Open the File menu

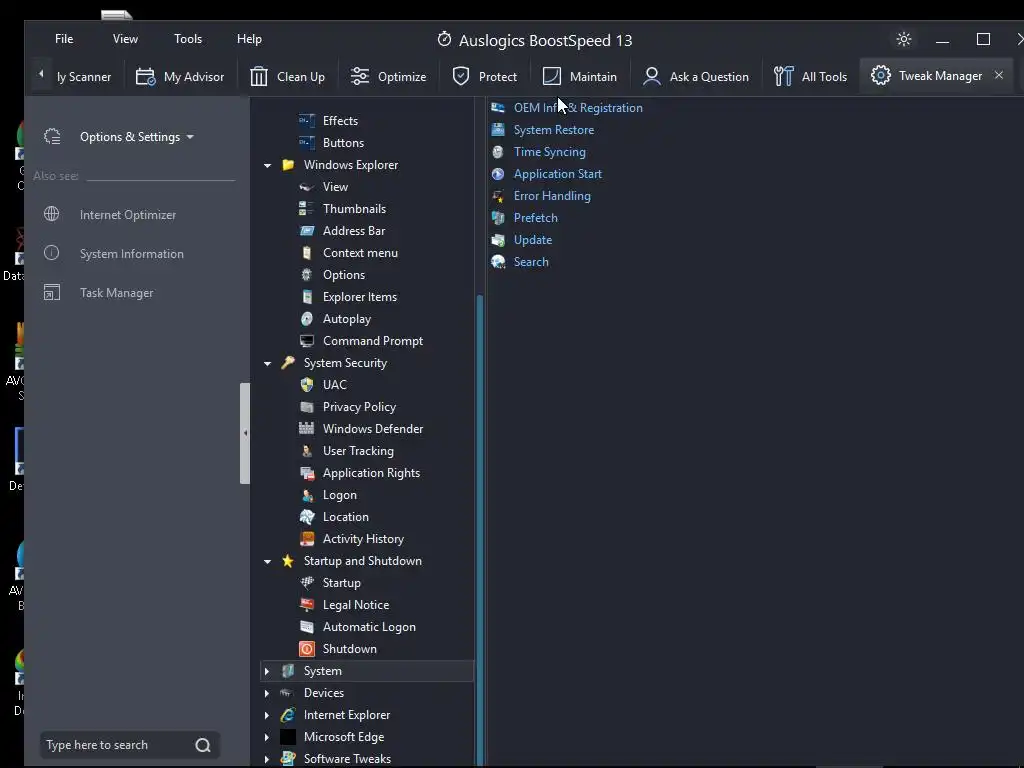64,39
